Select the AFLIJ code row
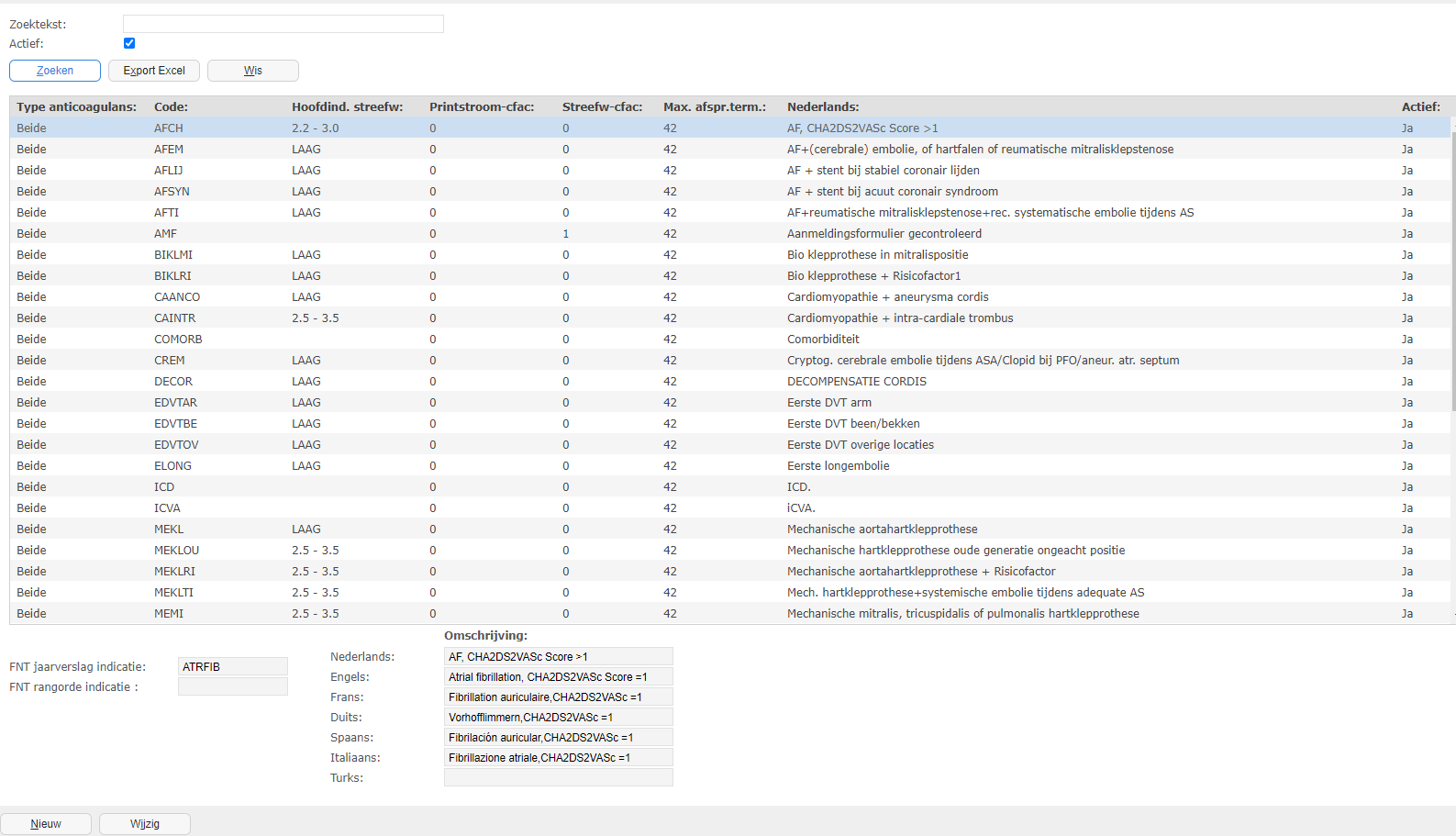This screenshot has width=1456, height=836. coord(730,171)
